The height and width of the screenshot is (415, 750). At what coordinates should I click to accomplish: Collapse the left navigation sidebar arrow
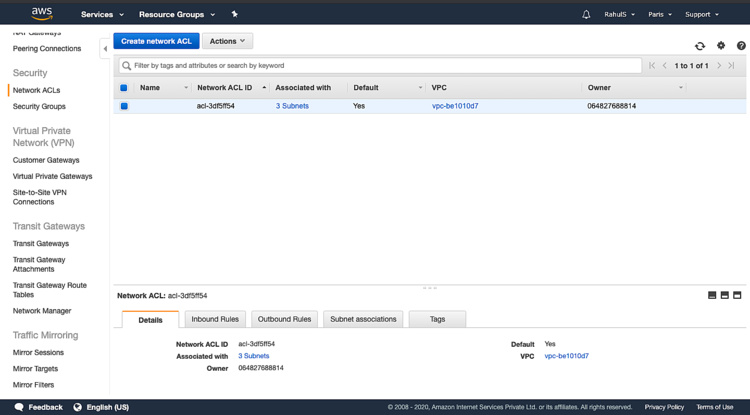[x=105, y=48]
